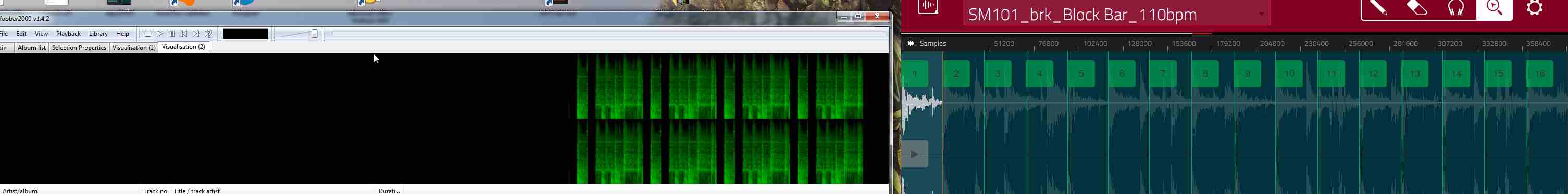The height and width of the screenshot is (194, 1568).
Task: Click ruler marker 332800
Action: (1495, 43)
